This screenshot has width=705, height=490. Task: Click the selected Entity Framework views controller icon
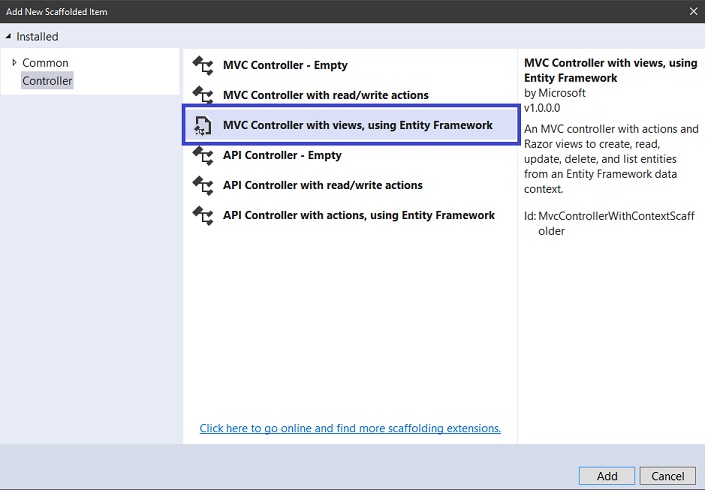pos(203,125)
